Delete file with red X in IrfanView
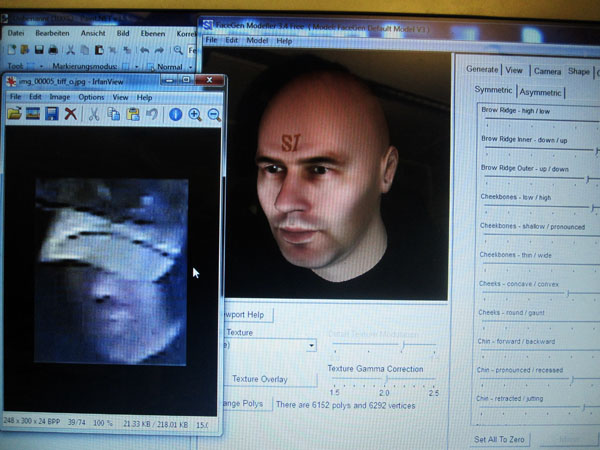The width and height of the screenshot is (600, 450). 70,114
